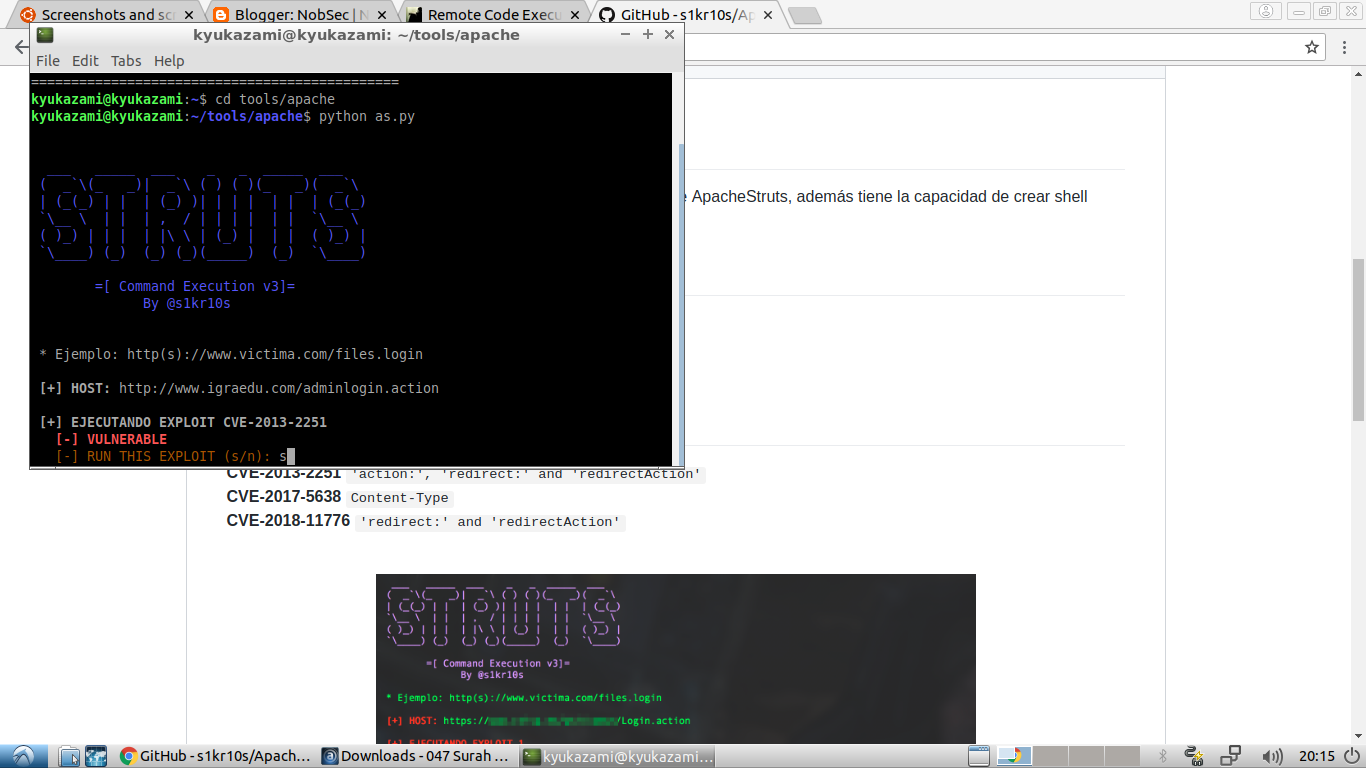This screenshot has width=1366, height=768.
Task: Open the clock to view the calendar
Action: point(1318,755)
